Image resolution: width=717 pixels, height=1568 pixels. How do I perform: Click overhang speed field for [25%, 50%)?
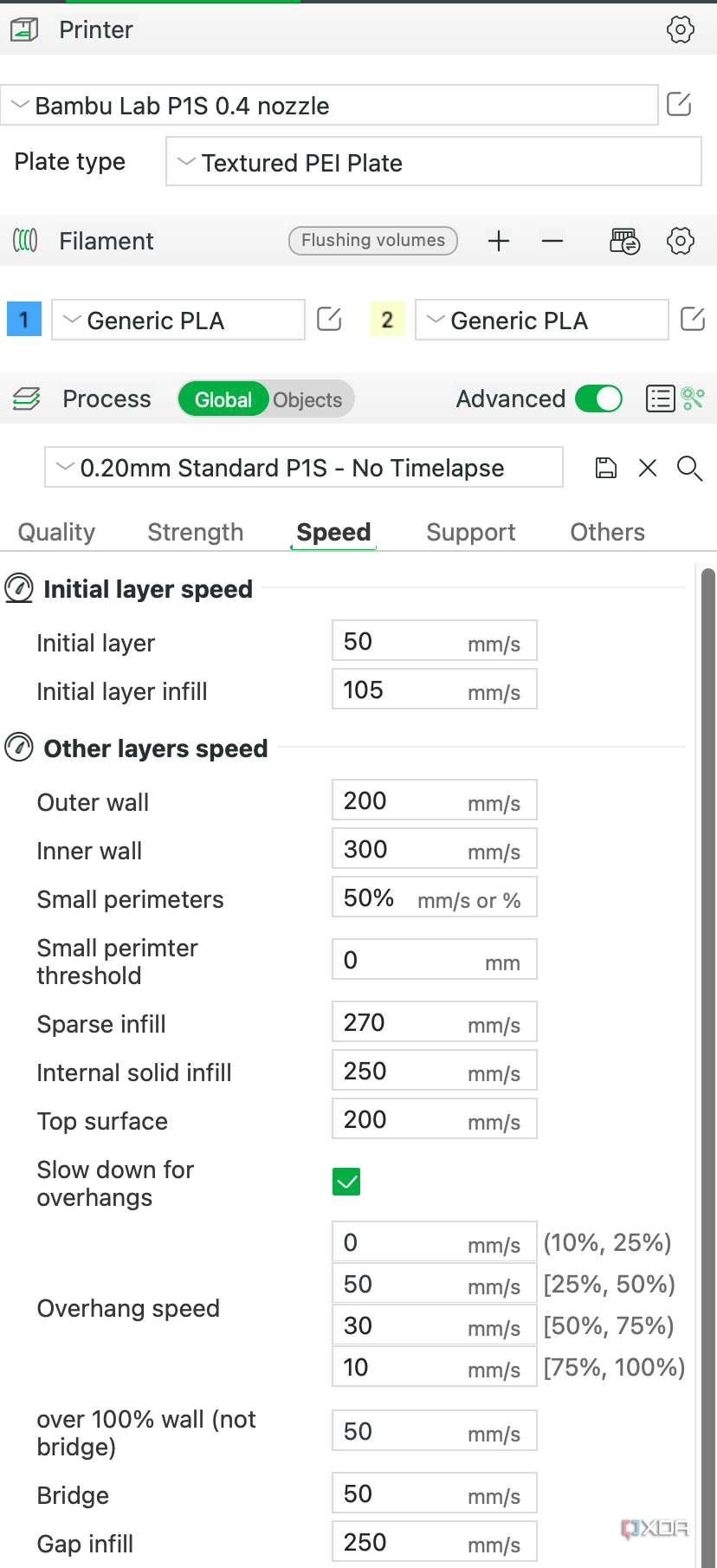click(435, 1284)
